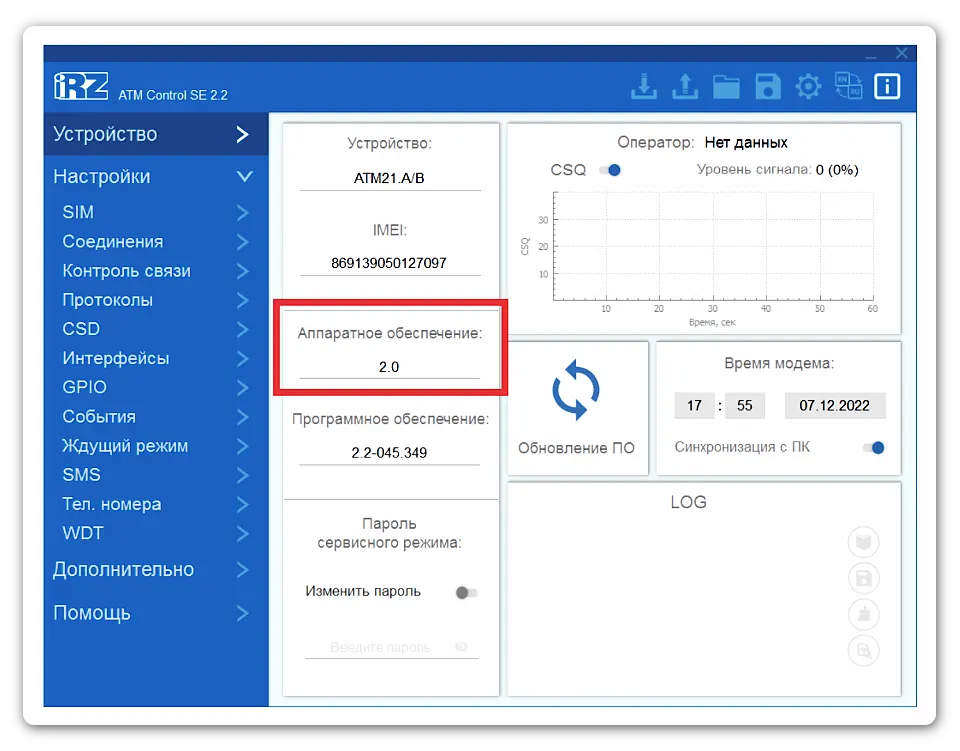
Task: Collapse the Настройки section chevron
Action: [x=244, y=176]
